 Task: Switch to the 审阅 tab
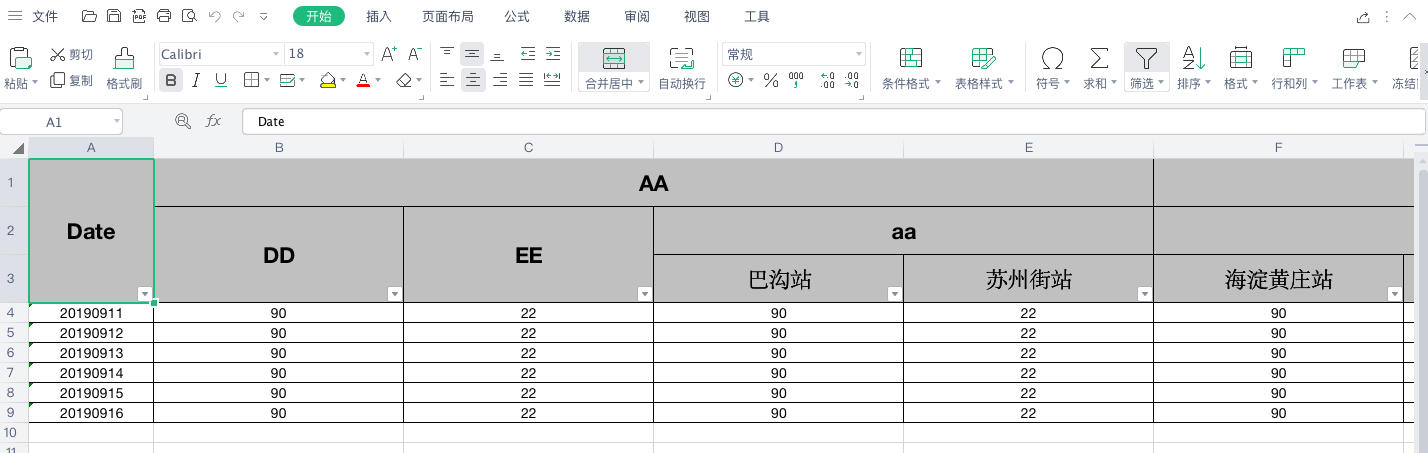[637, 17]
